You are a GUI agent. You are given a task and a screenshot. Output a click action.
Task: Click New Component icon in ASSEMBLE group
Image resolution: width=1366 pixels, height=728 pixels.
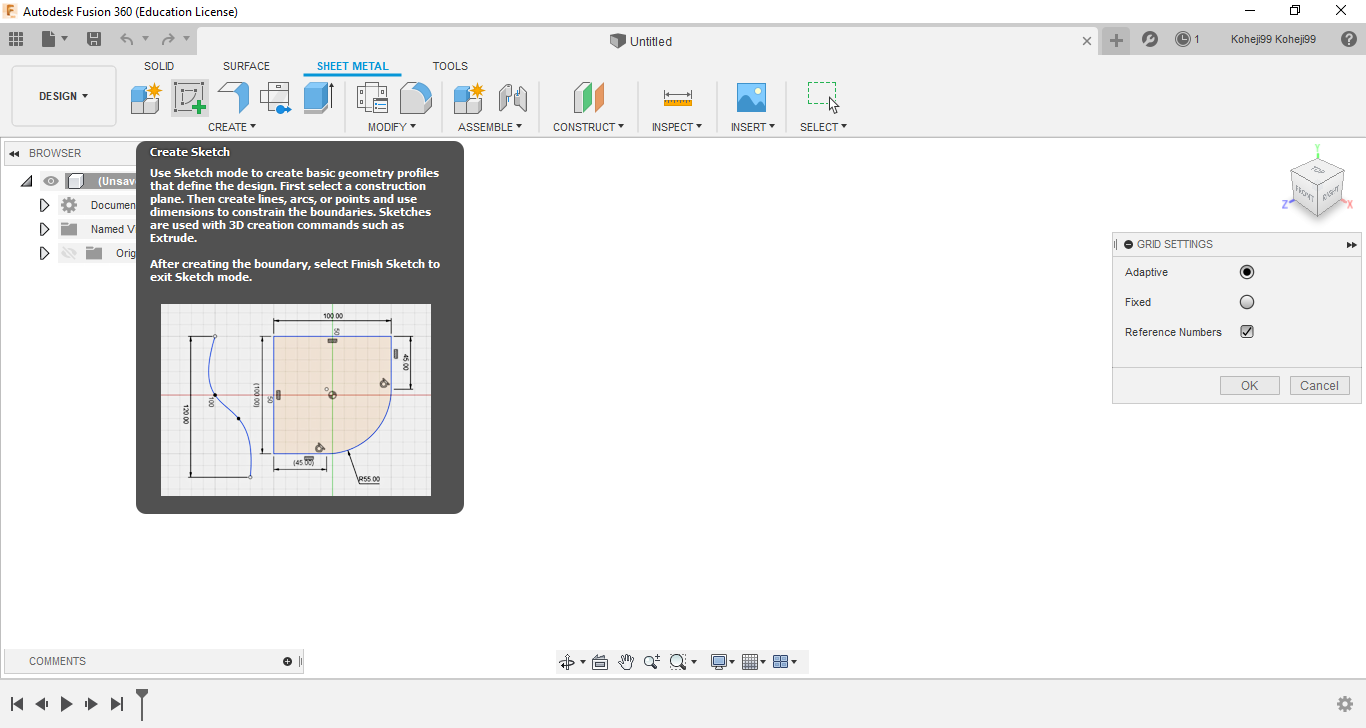point(469,98)
